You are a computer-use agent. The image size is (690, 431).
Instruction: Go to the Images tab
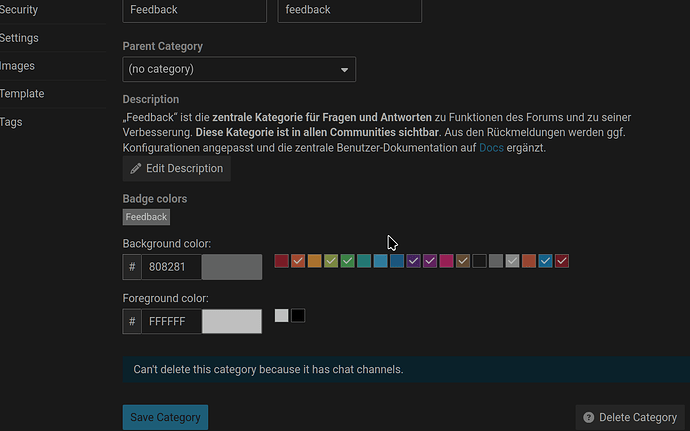point(17,66)
